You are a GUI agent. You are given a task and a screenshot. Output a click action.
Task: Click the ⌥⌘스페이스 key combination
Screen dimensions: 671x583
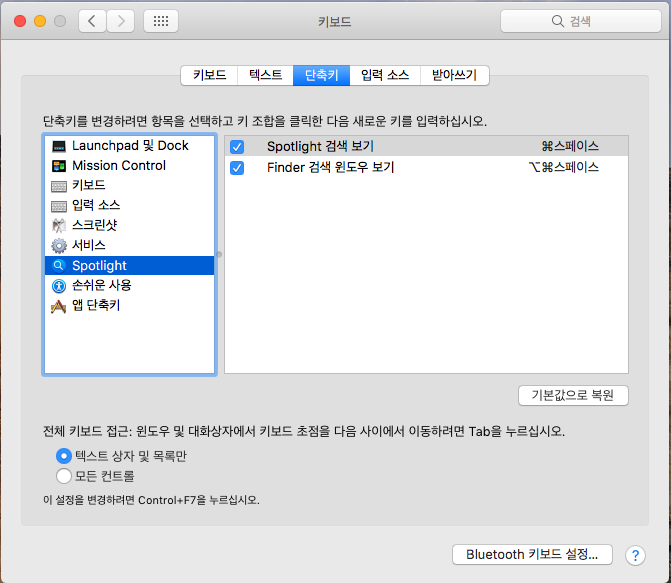pyautogui.click(x=564, y=167)
